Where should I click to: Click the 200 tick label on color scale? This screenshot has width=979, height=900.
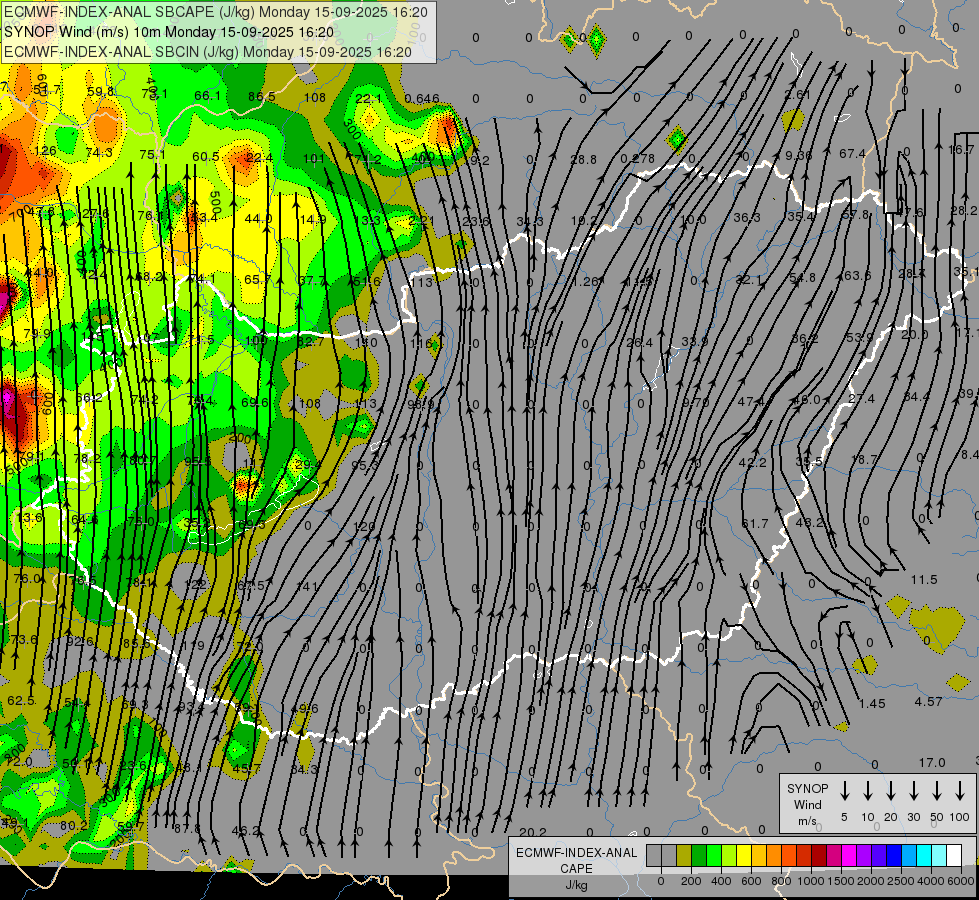tap(691, 881)
